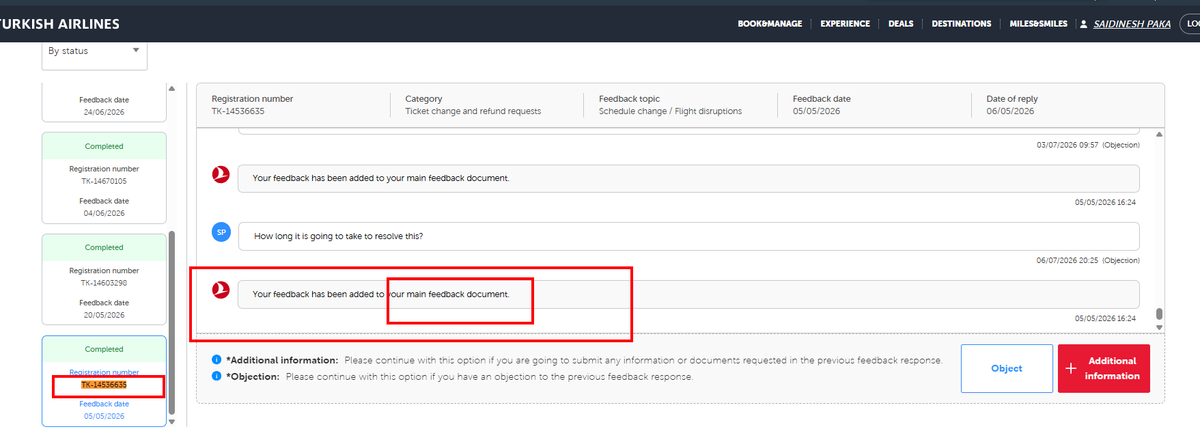
Task: Click timestamp 03/07/2026 09:57 (Objection)
Action: tap(1088, 145)
